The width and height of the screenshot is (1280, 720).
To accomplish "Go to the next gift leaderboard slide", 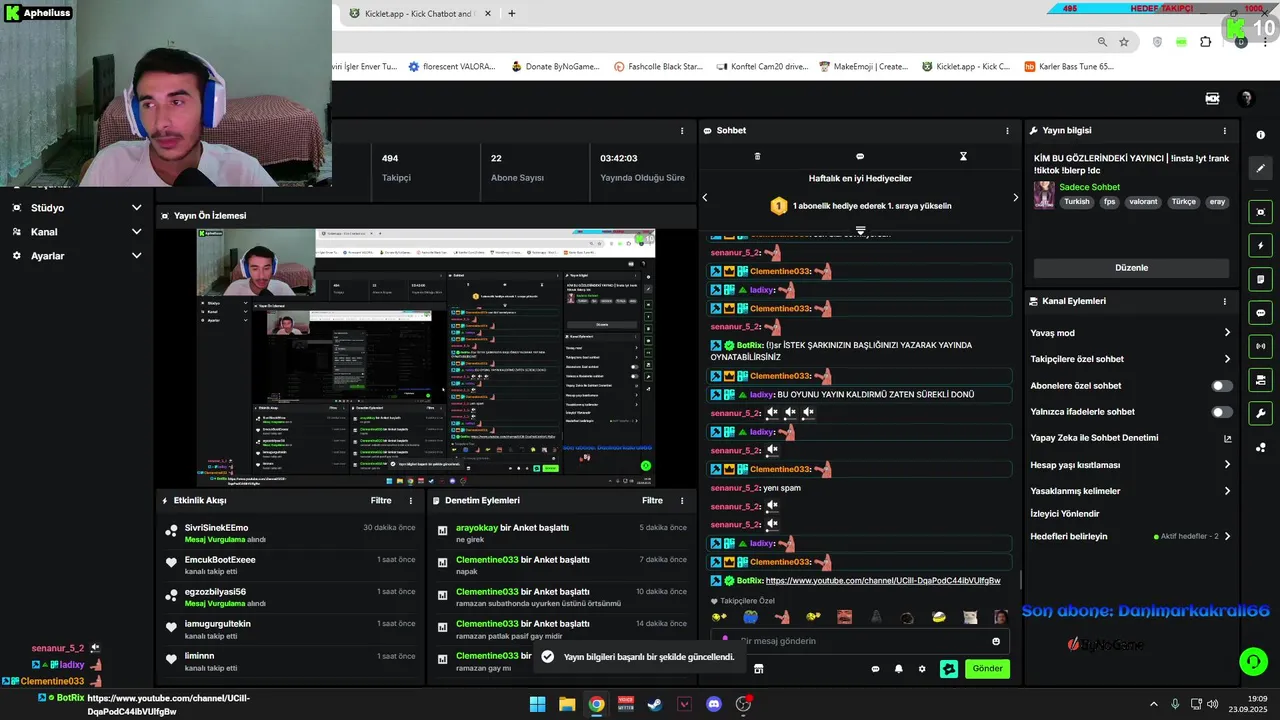I will tap(1015, 197).
